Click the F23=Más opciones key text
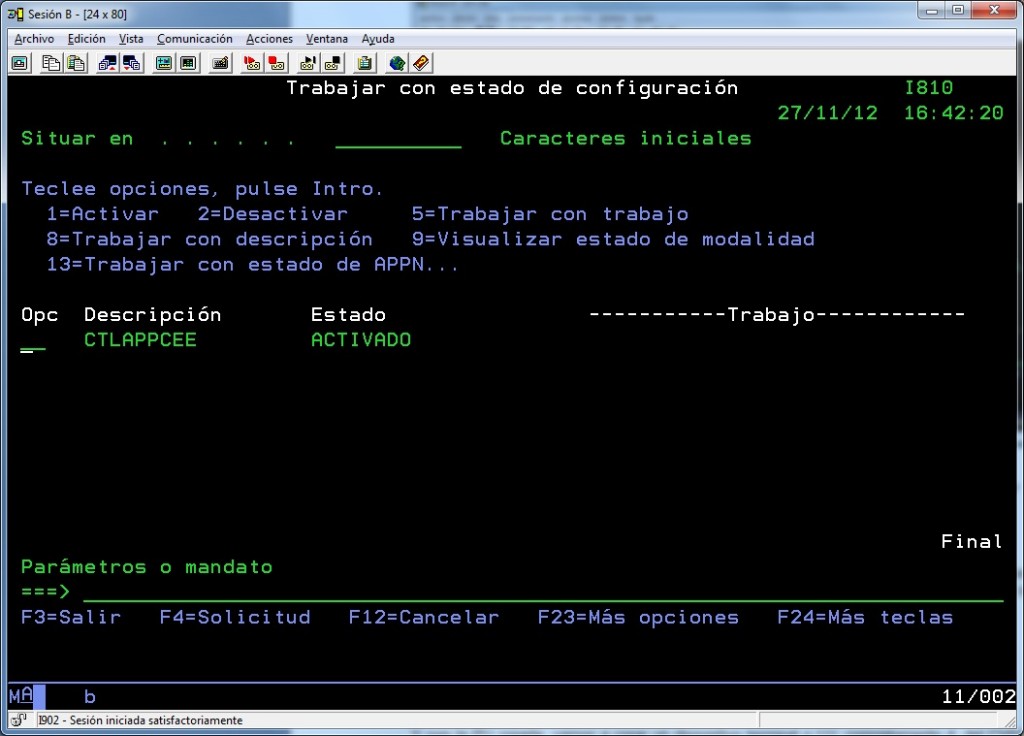This screenshot has width=1024, height=736. pyautogui.click(x=638, y=618)
